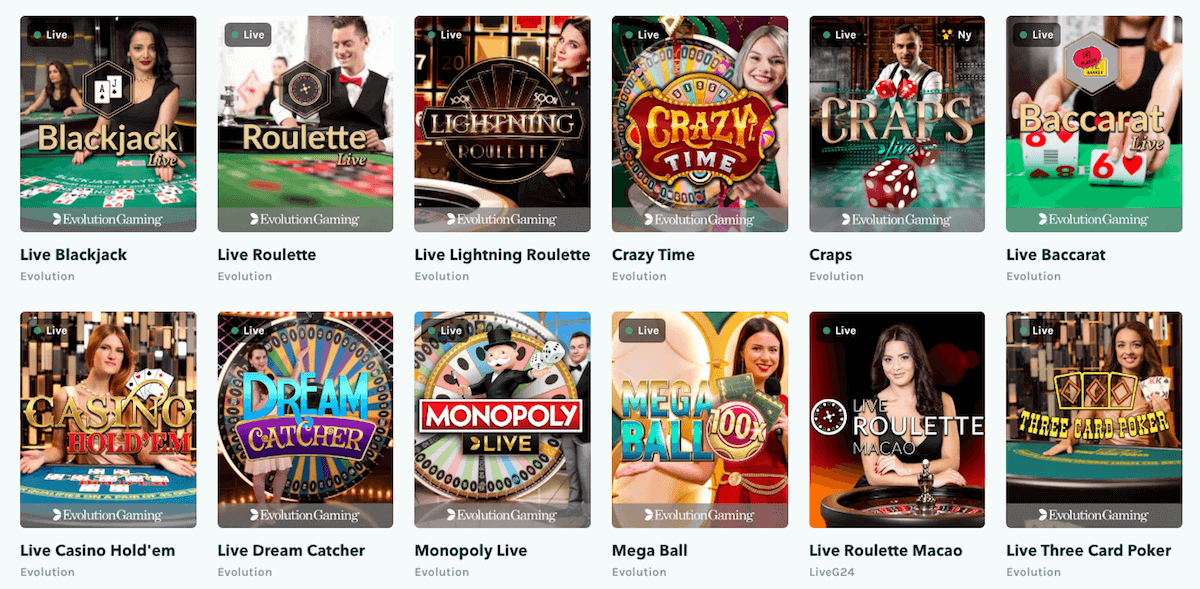Open the Dream Catcher game tile
Screen dimensions: 1200x589
point(305,420)
